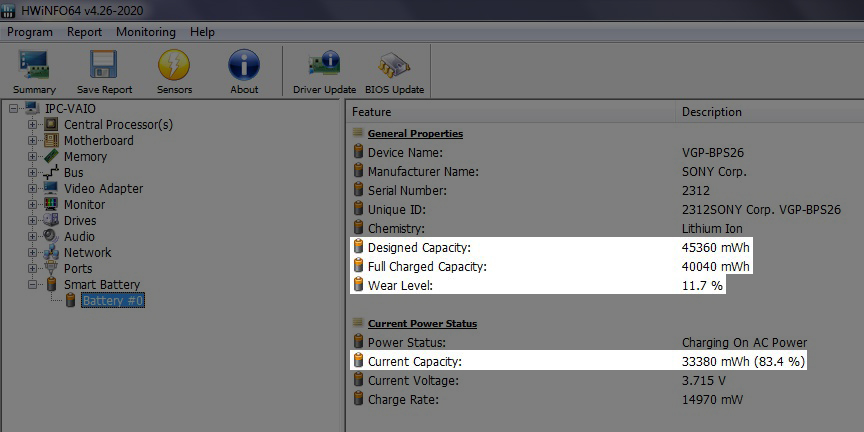The image size is (864, 432).
Task: Click the Charging On AC Power value
Action: [744, 342]
